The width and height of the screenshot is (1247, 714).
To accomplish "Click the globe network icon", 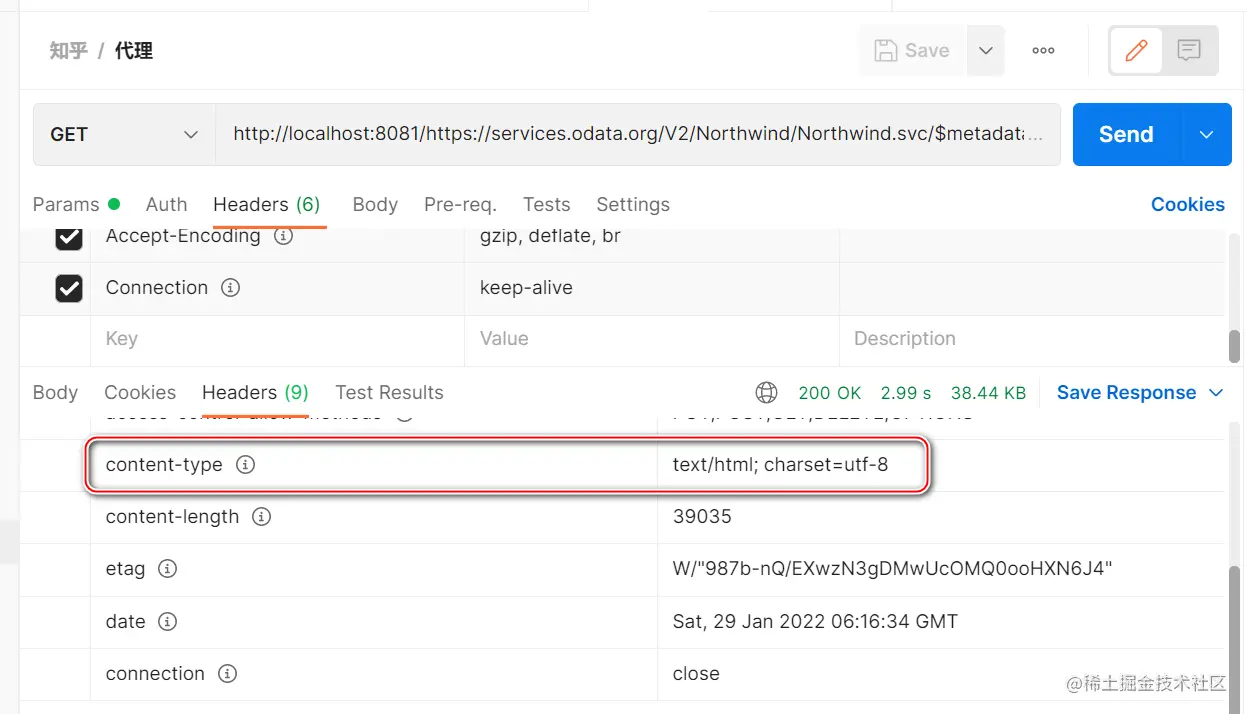I will [767, 393].
